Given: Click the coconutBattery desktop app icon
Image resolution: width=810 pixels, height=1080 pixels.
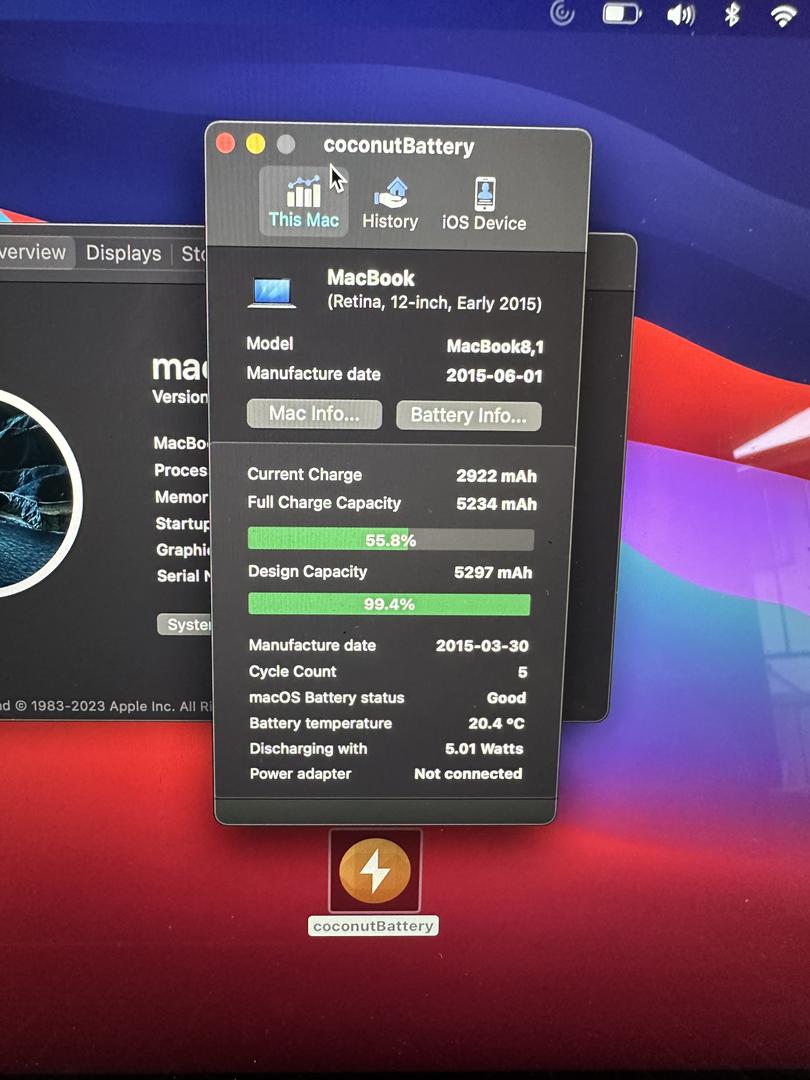Looking at the screenshot, I should point(375,871).
